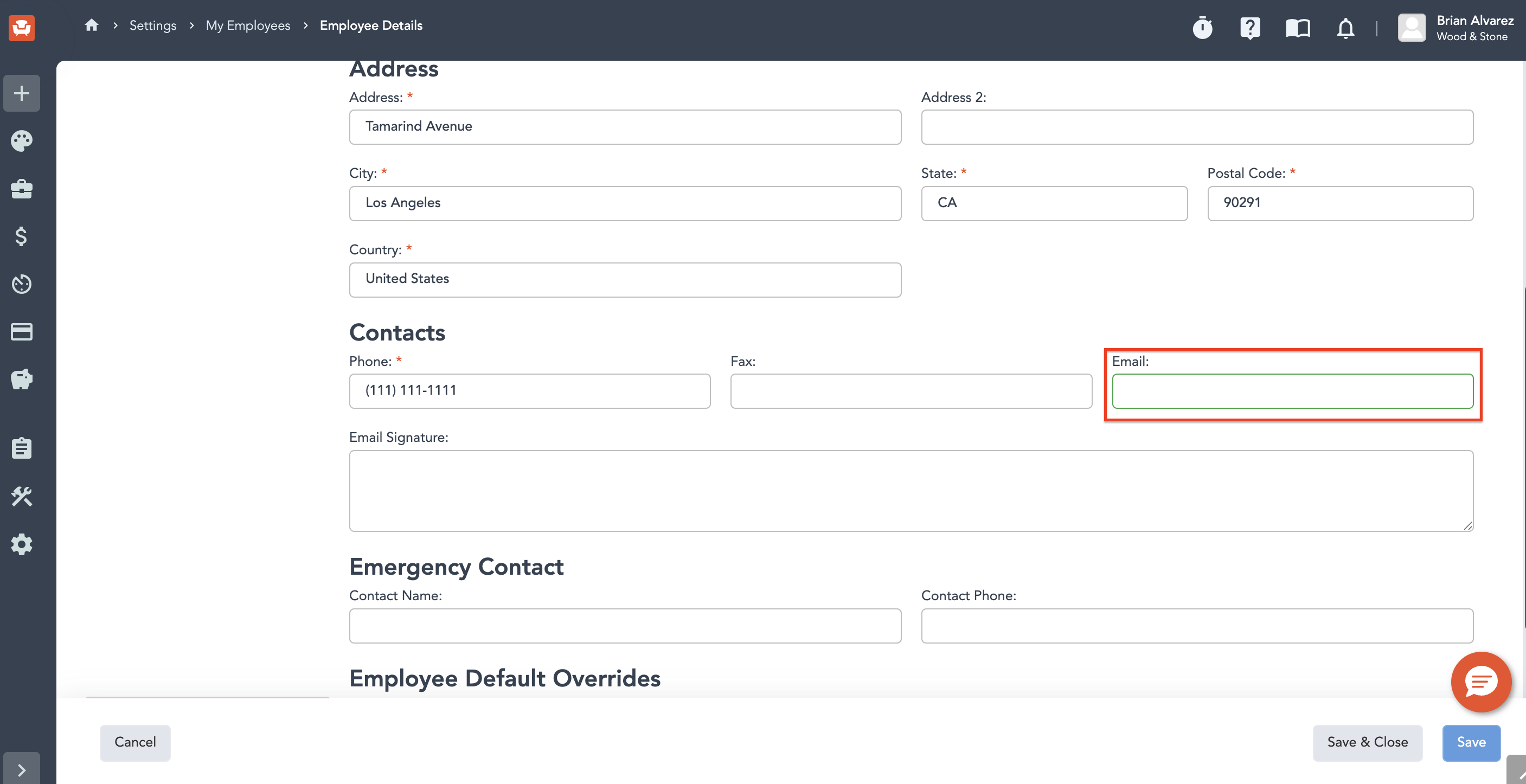Open the dollar sign sidebar icon

(x=22, y=236)
